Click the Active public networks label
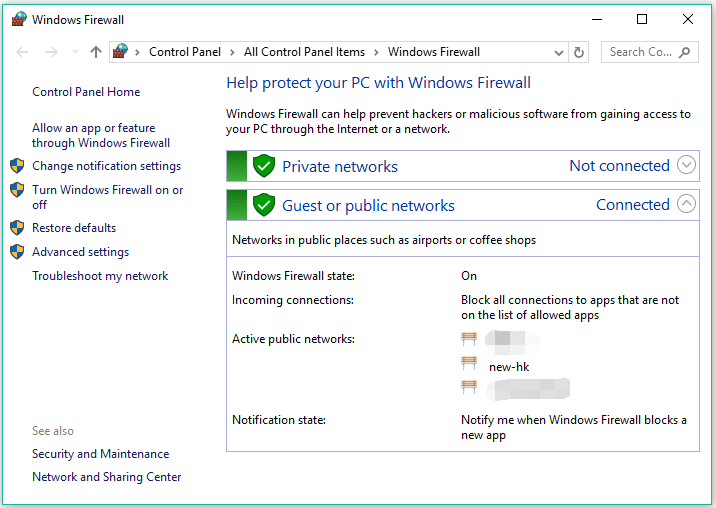Viewport: 716px width, 508px height. [293, 339]
